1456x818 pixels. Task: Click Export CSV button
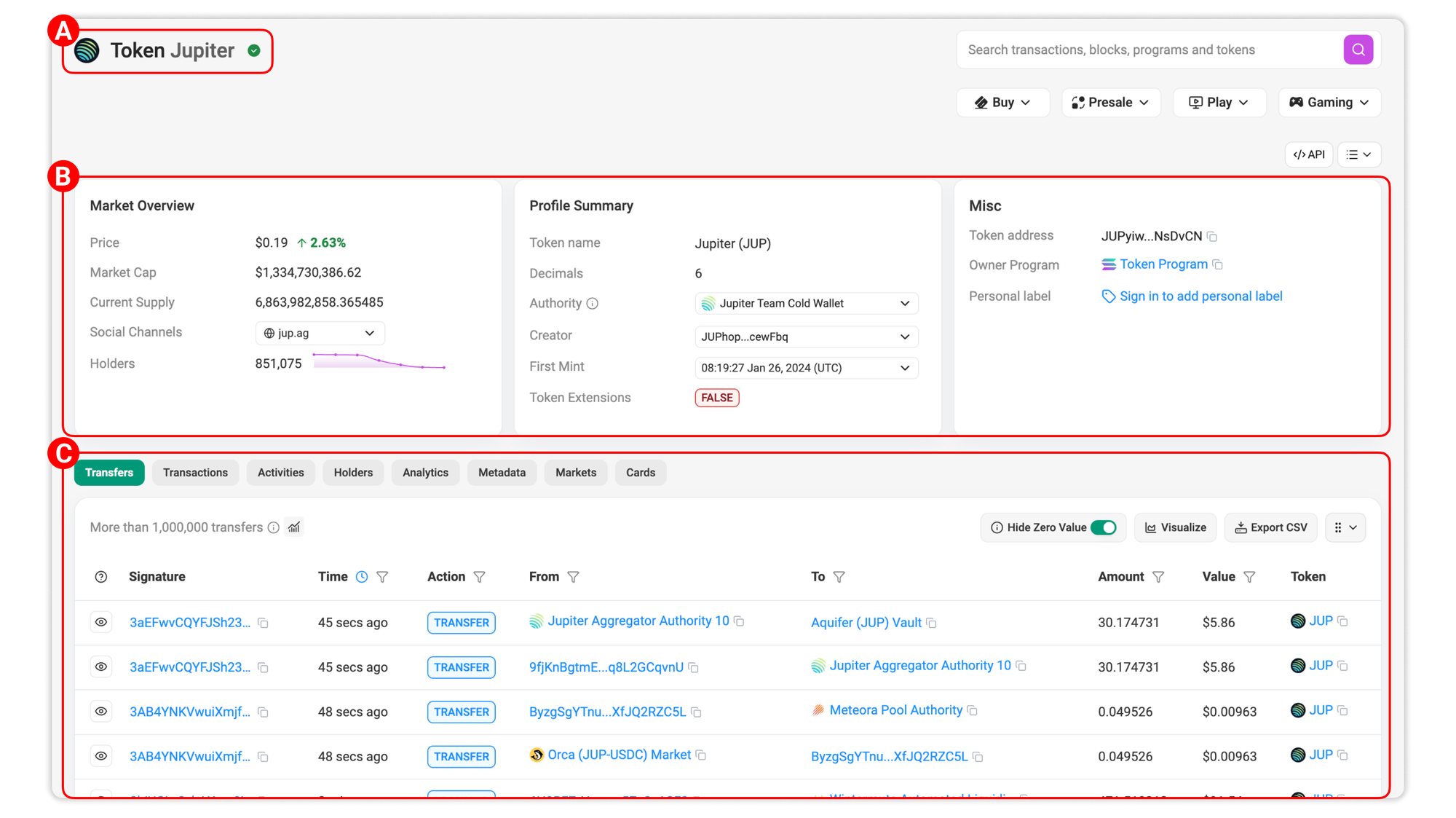1270,527
